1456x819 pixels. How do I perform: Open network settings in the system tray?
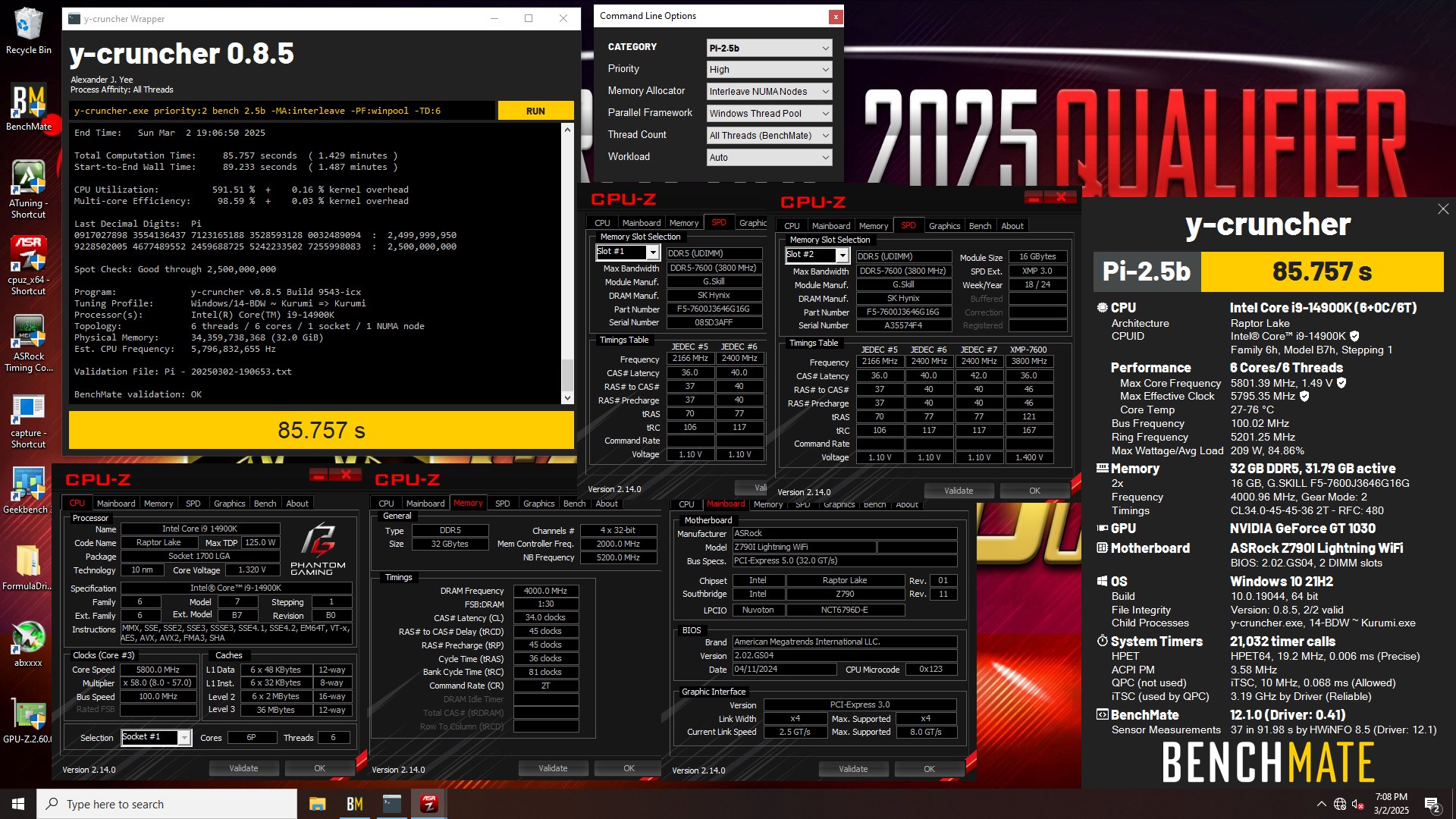tap(1340, 804)
